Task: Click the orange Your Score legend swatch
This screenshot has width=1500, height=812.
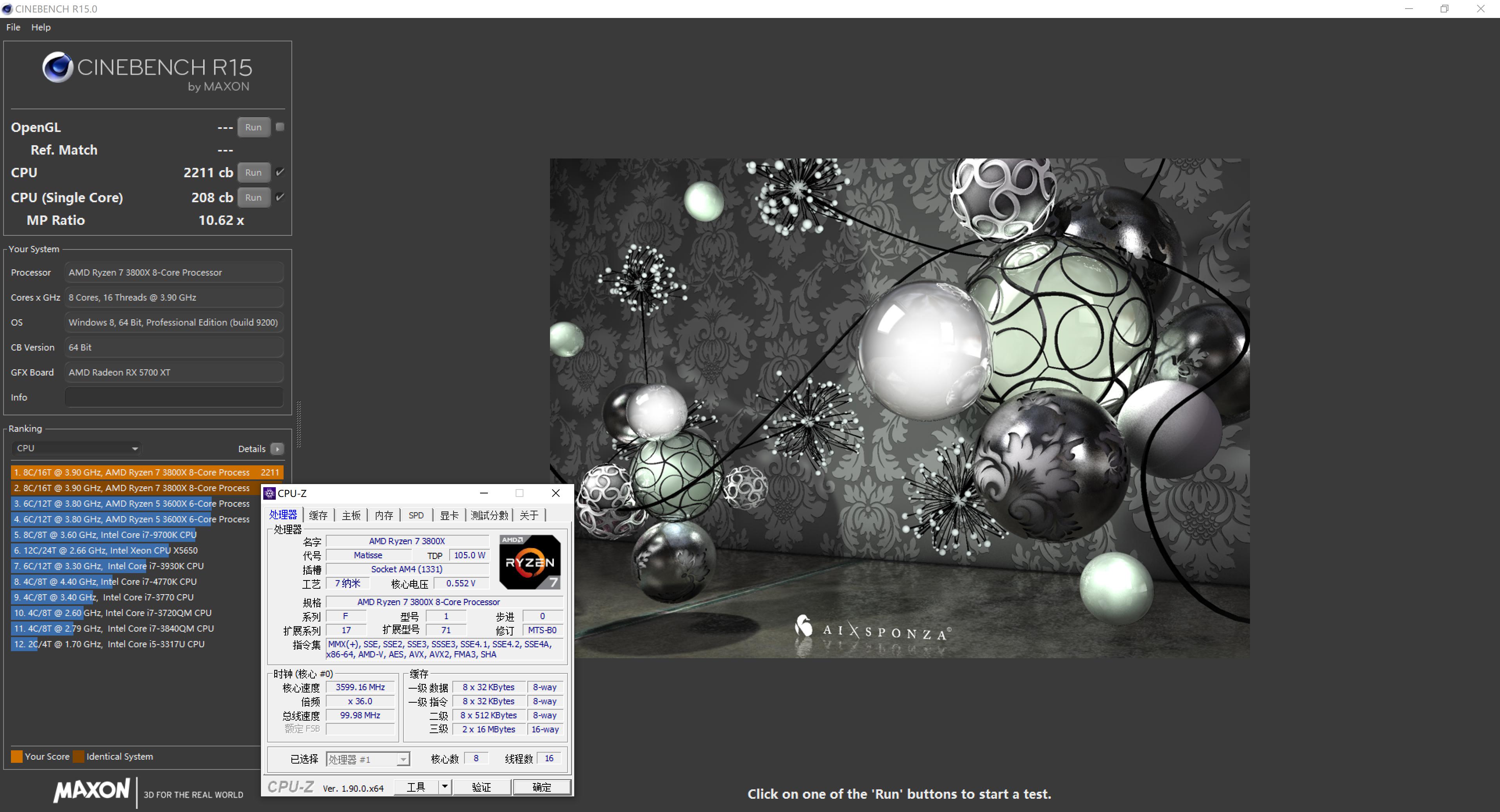Action: 16,756
